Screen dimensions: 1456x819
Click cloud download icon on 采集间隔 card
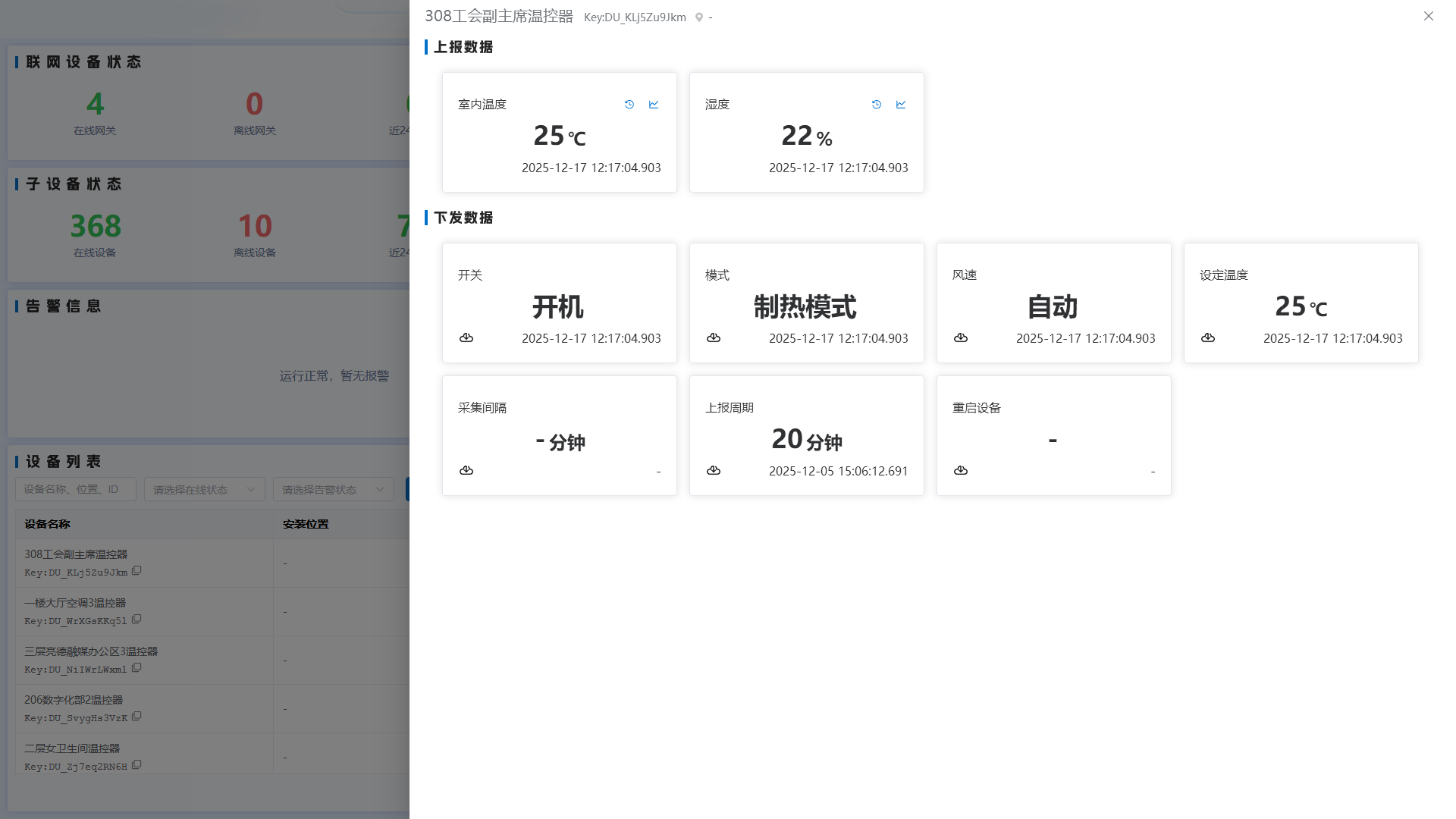coord(466,470)
